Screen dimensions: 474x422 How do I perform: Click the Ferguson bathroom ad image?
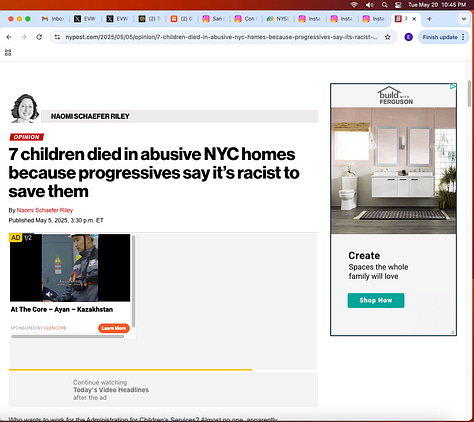[x=393, y=170]
